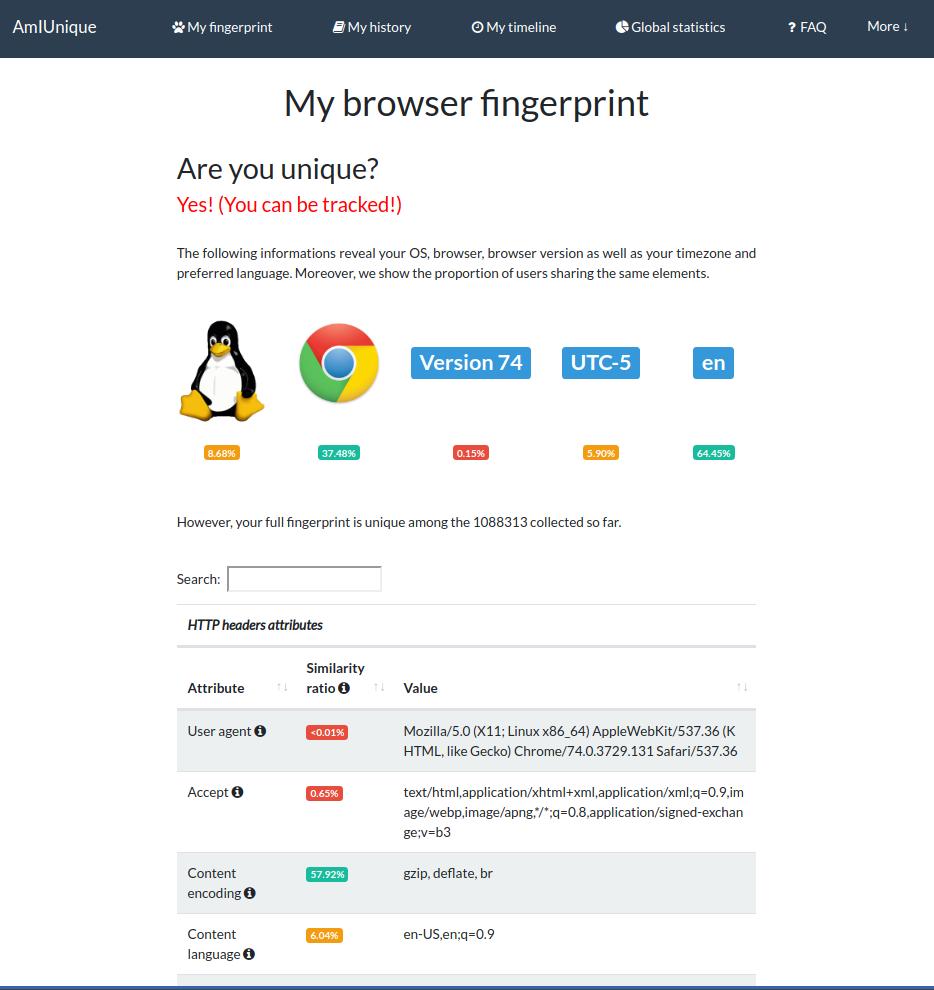Click info icon next to User agent
Image resolution: width=934 pixels, height=990 pixels.
(x=260, y=731)
